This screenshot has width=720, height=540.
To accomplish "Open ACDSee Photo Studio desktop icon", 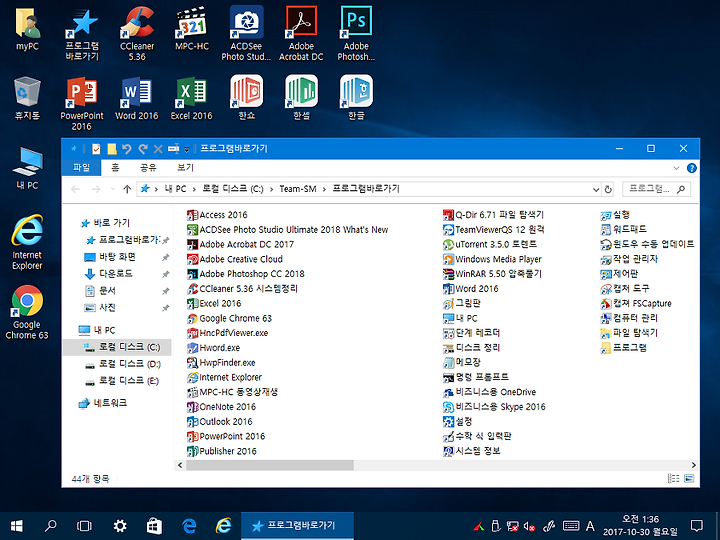I will click(247, 34).
